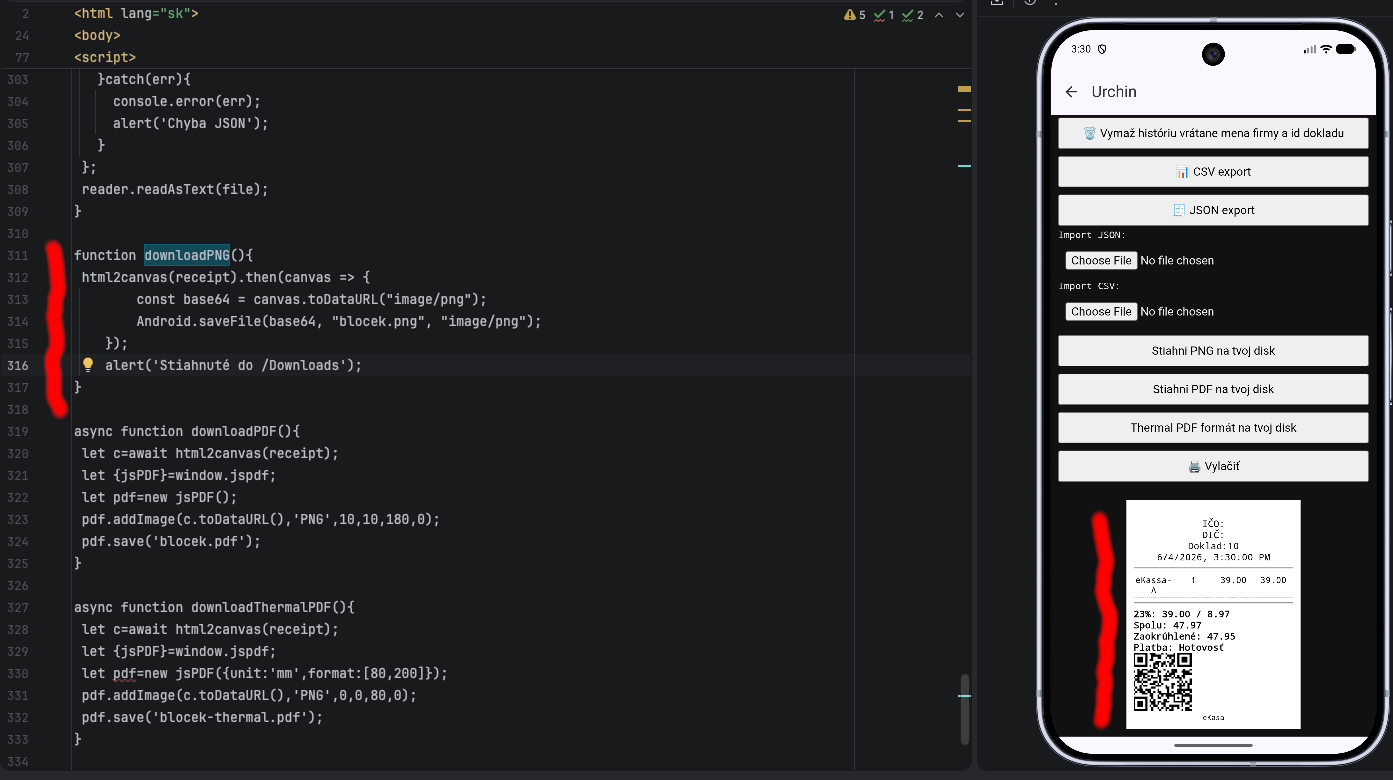
Task: Click the editor vertical scrollbar thumb
Action: [x=965, y=707]
